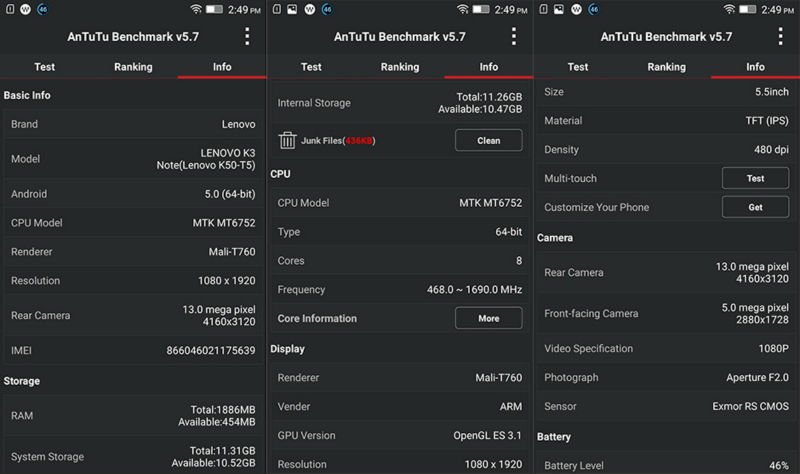This screenshot has width=800, height=474.
Task: Tap the blue 46 notification icon on left screen
Action: (43, 9)
